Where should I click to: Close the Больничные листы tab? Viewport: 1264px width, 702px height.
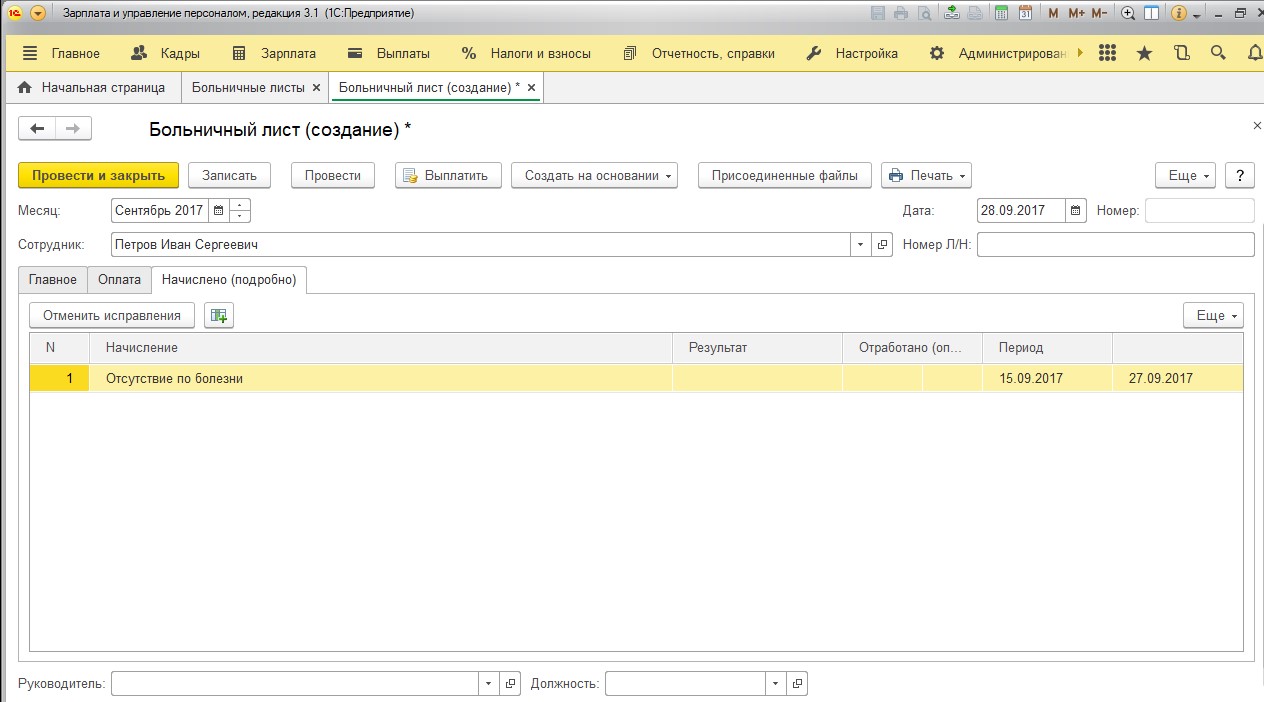pyautogui.click(x=317, y=88)
